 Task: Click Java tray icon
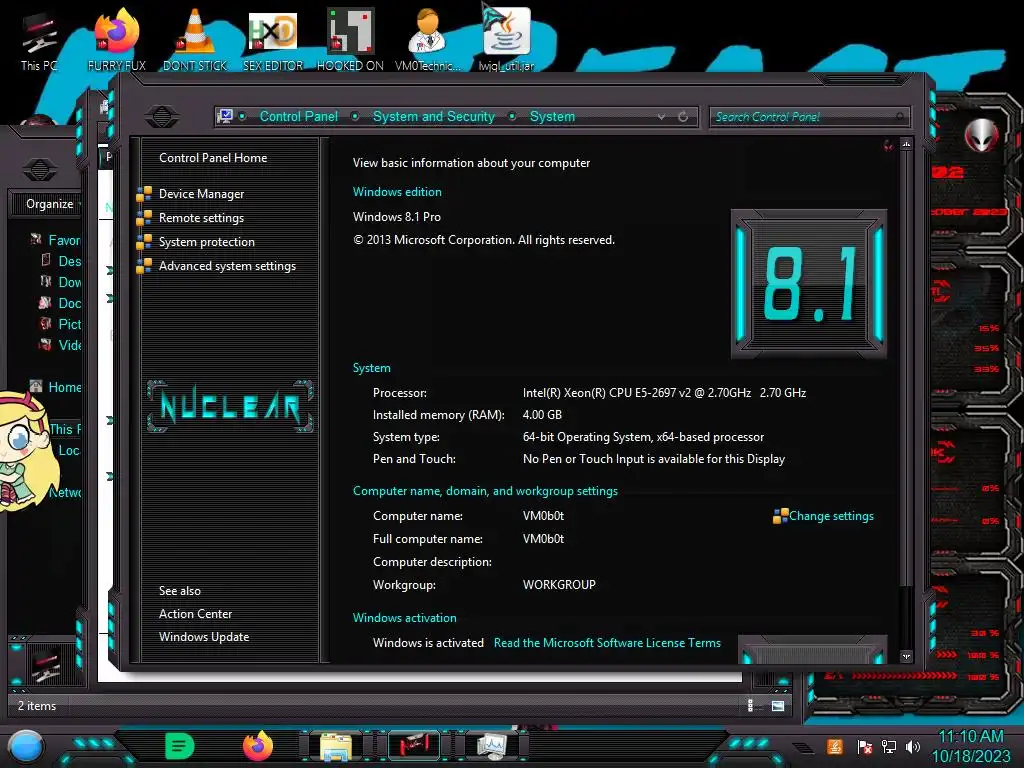coord(835,746)
